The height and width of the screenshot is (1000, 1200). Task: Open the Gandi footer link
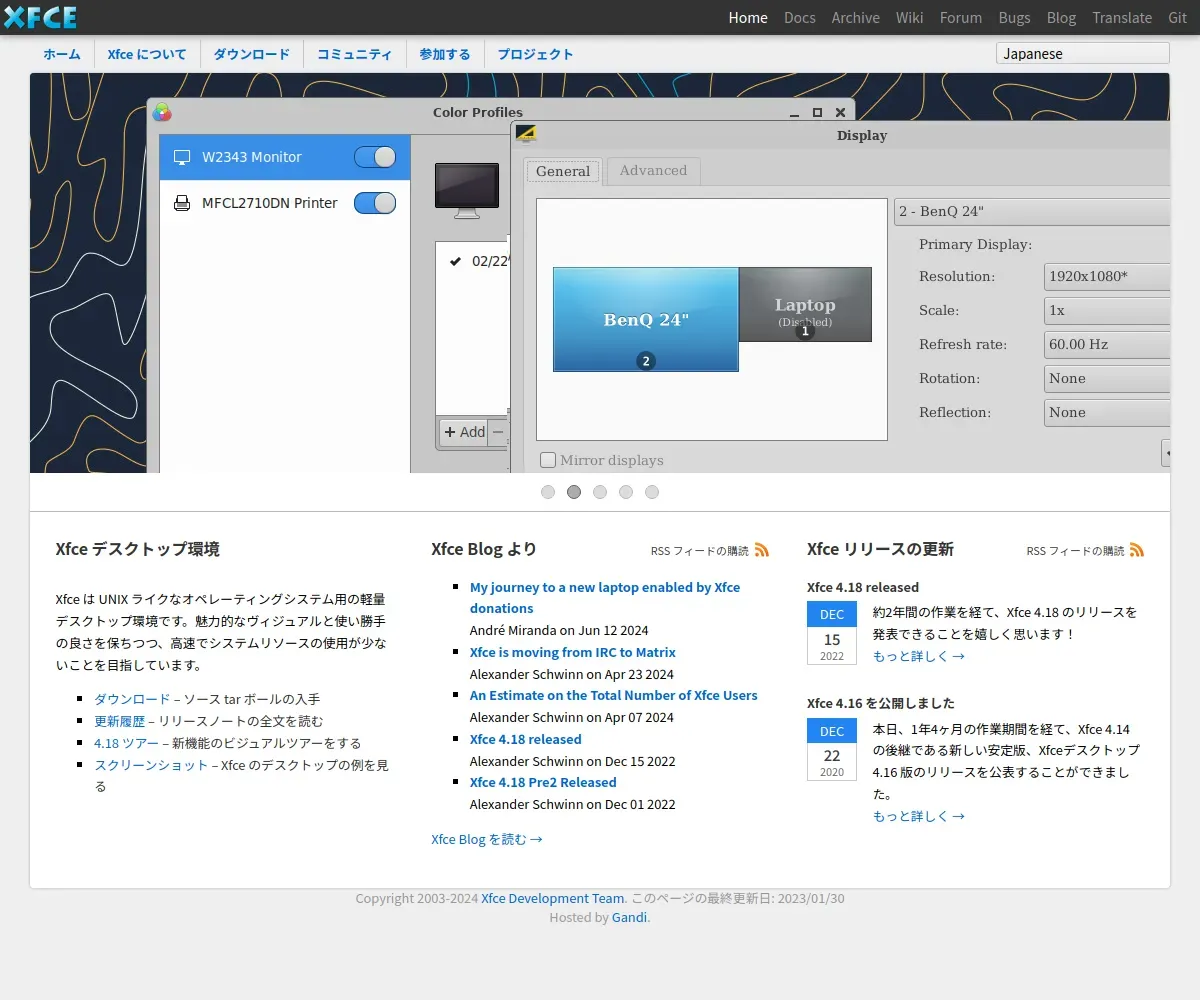pyautogui.click(x=629, y=917)
